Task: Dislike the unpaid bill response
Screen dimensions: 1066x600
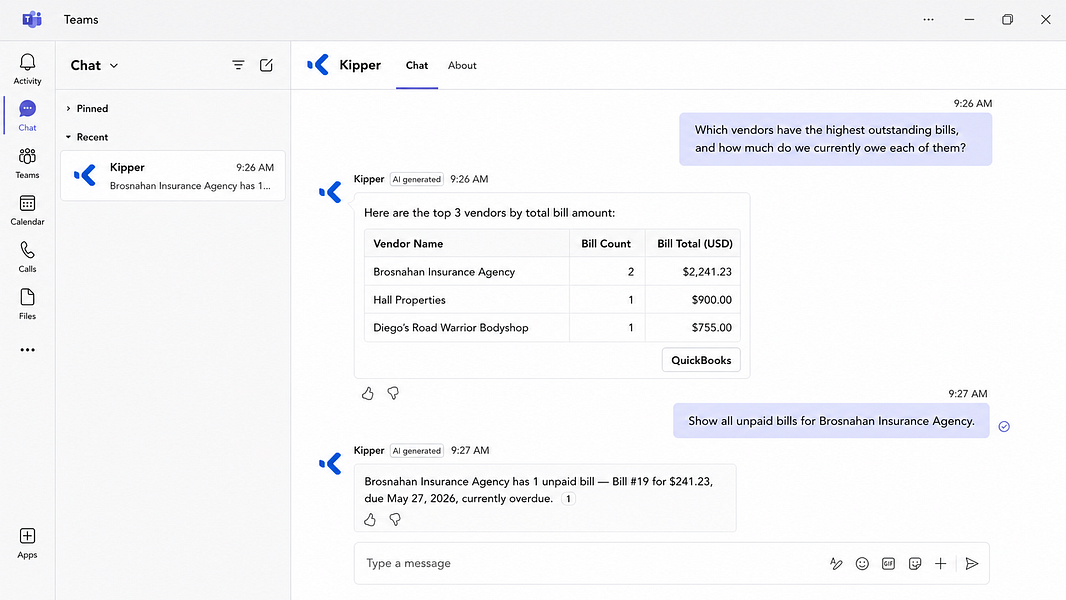Action: 395,520
